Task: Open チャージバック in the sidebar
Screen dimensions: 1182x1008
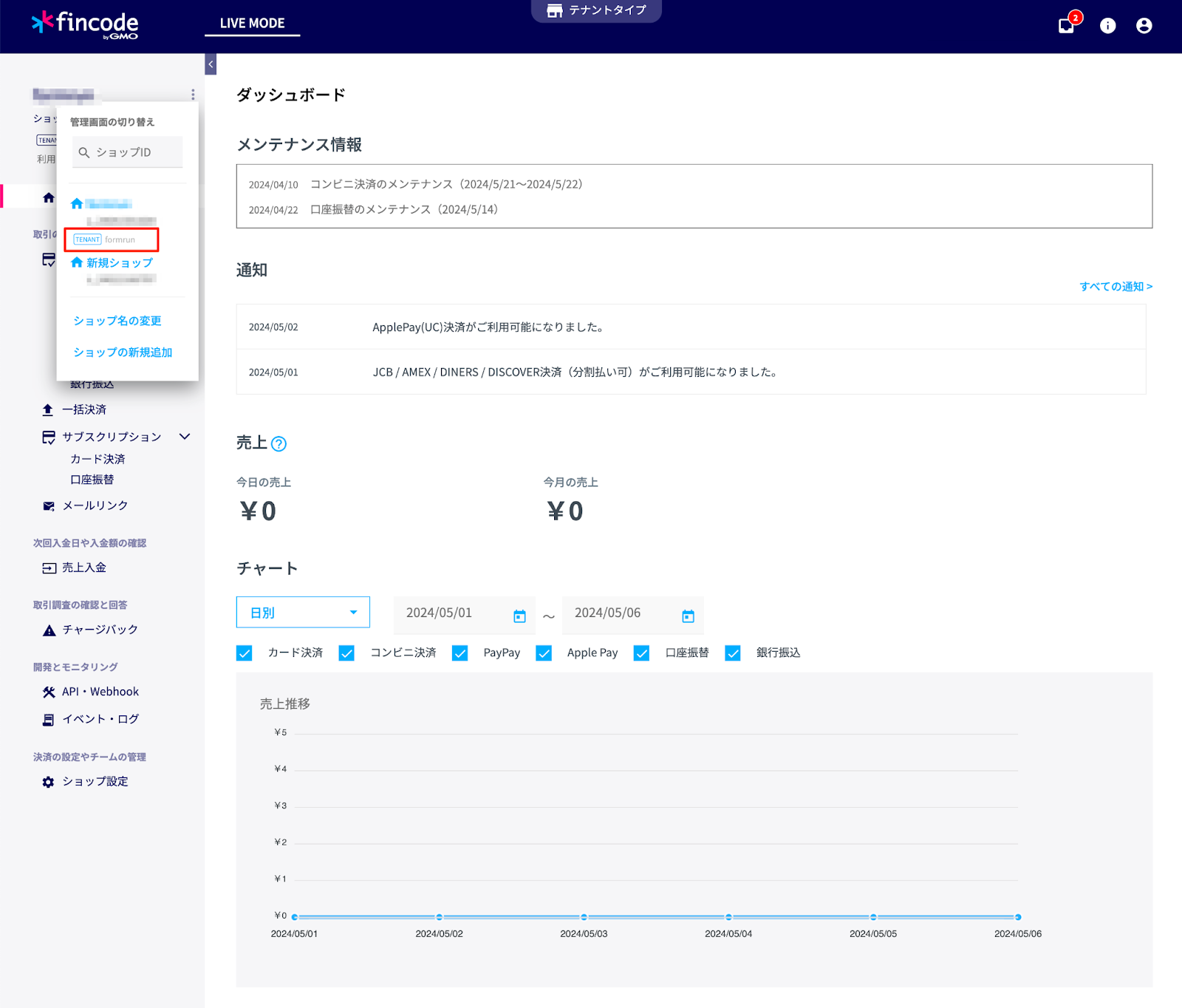Action: [x=100, y=630]
